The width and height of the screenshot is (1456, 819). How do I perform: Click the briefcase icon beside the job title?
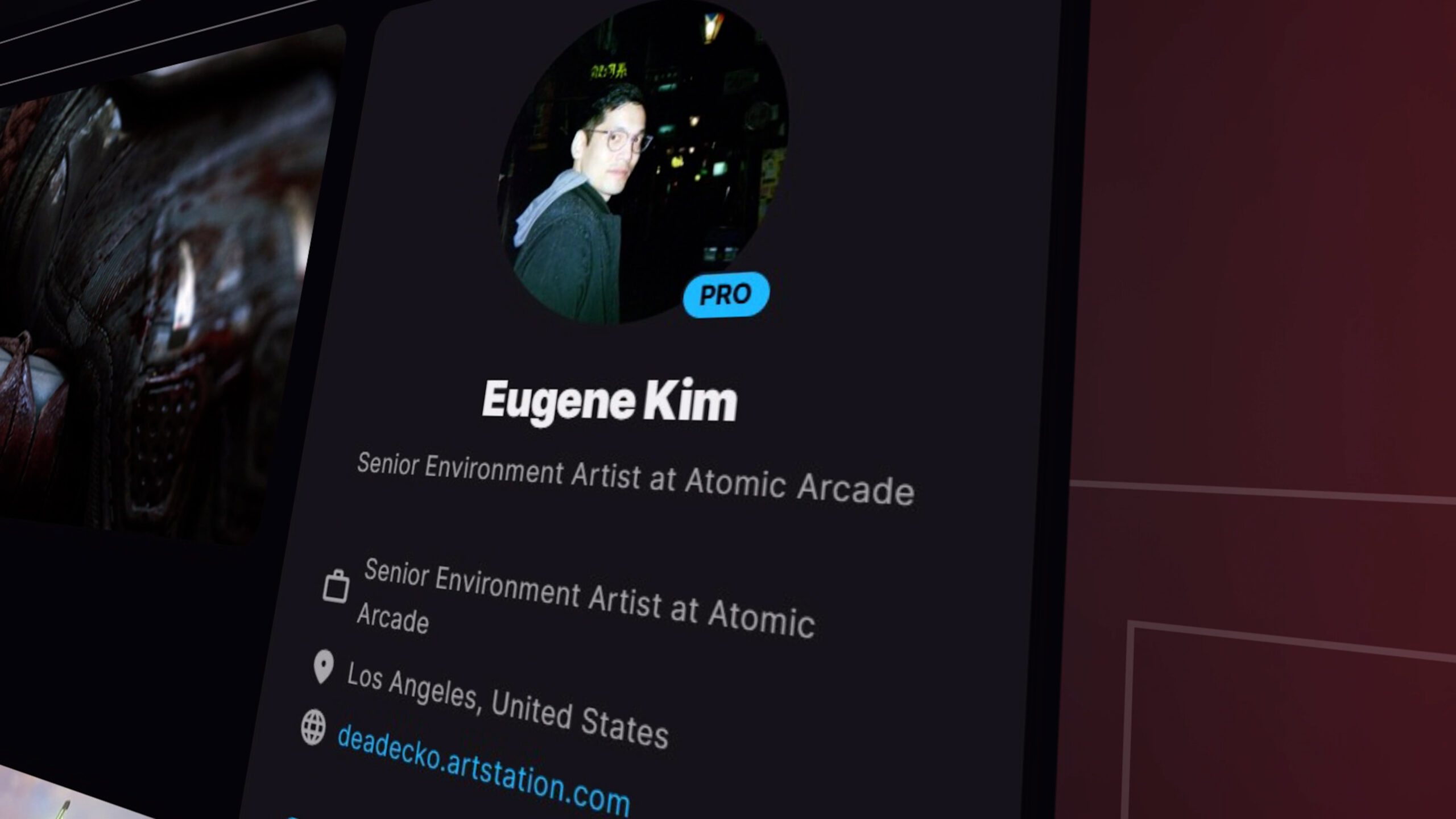tap(336, 586)
